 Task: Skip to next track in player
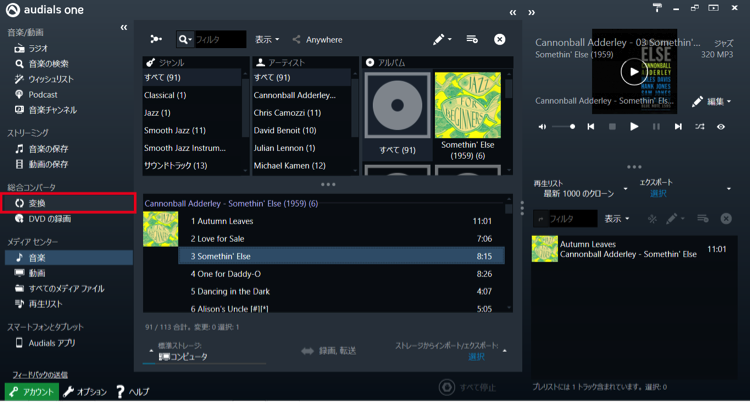(x=678, y=127)
